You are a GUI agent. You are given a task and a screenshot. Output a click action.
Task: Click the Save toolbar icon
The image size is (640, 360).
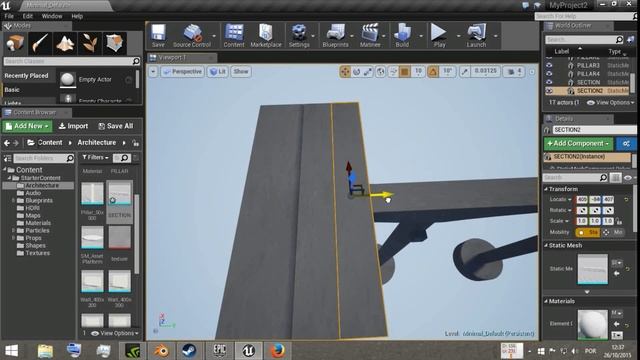(x=158, y=36)
